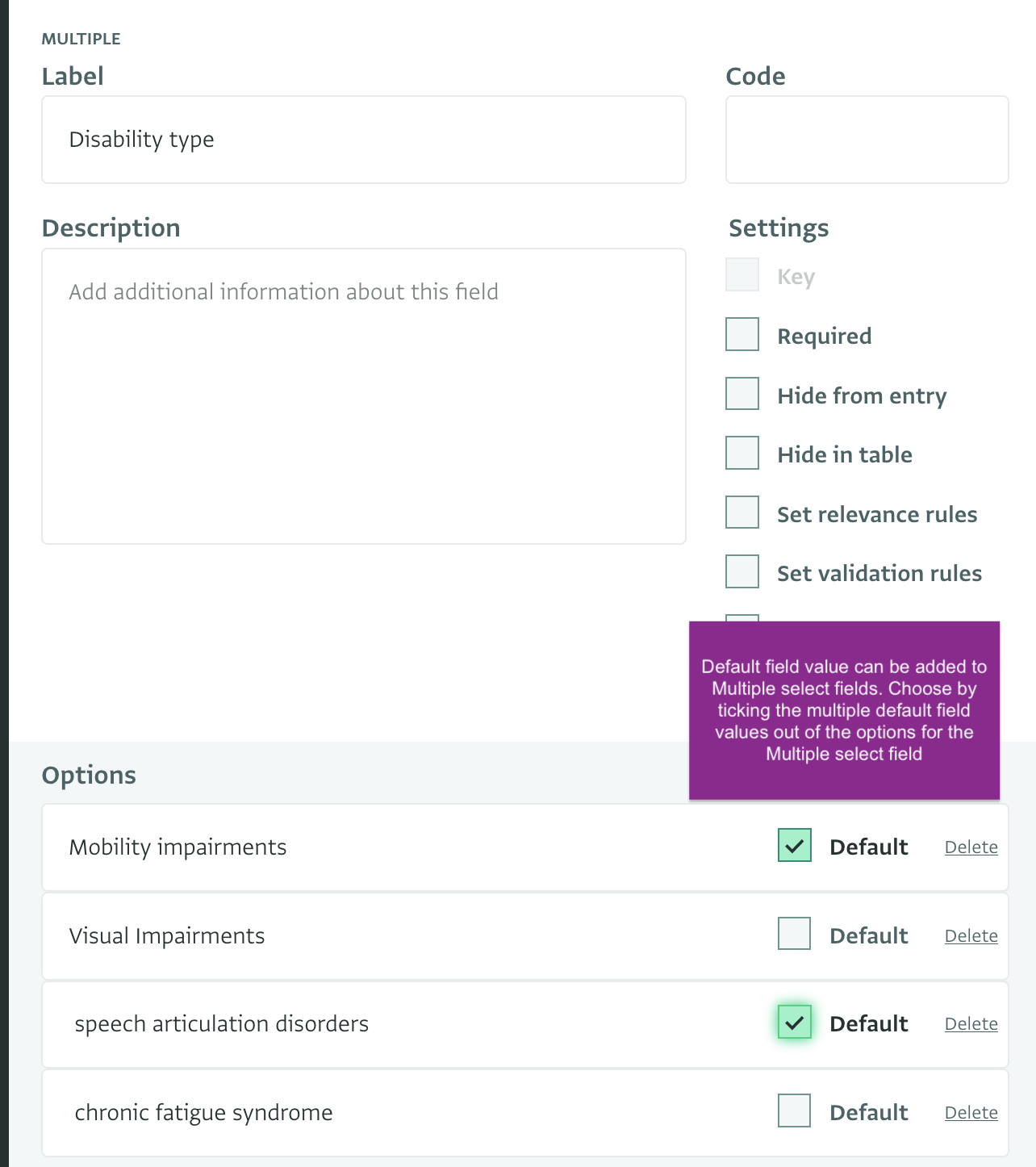Set Visual Impairments as a default value

pyautogui.click(x=793, y=934)
